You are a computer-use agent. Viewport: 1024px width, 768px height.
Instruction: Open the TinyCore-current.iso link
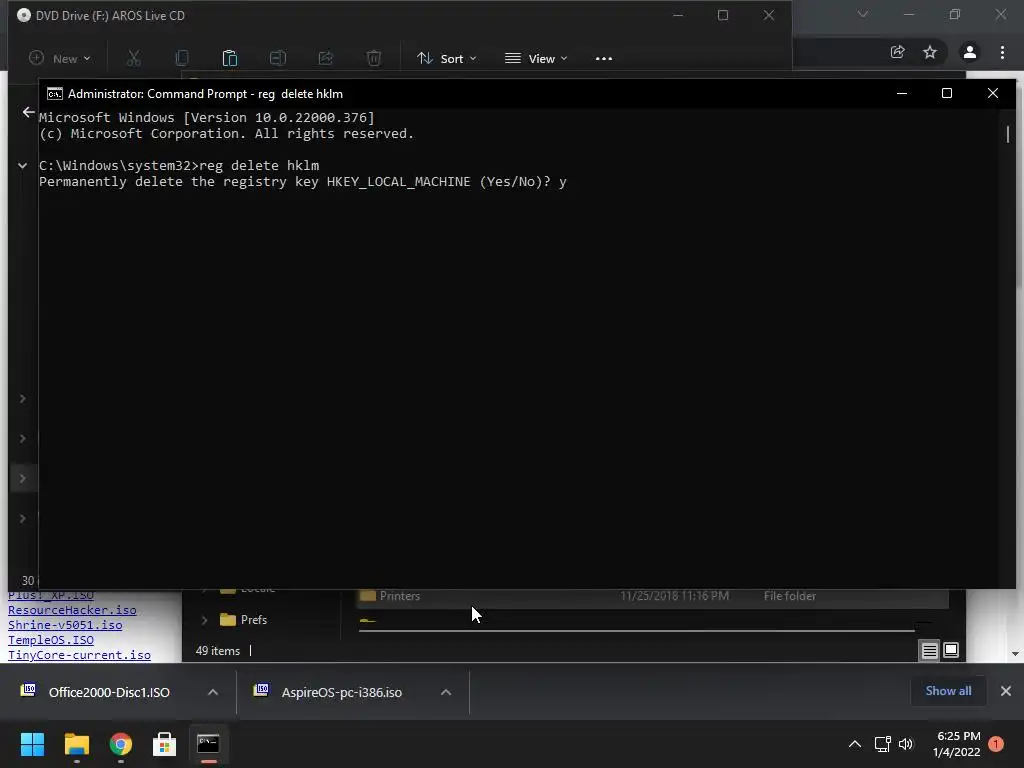coord(79,655)
